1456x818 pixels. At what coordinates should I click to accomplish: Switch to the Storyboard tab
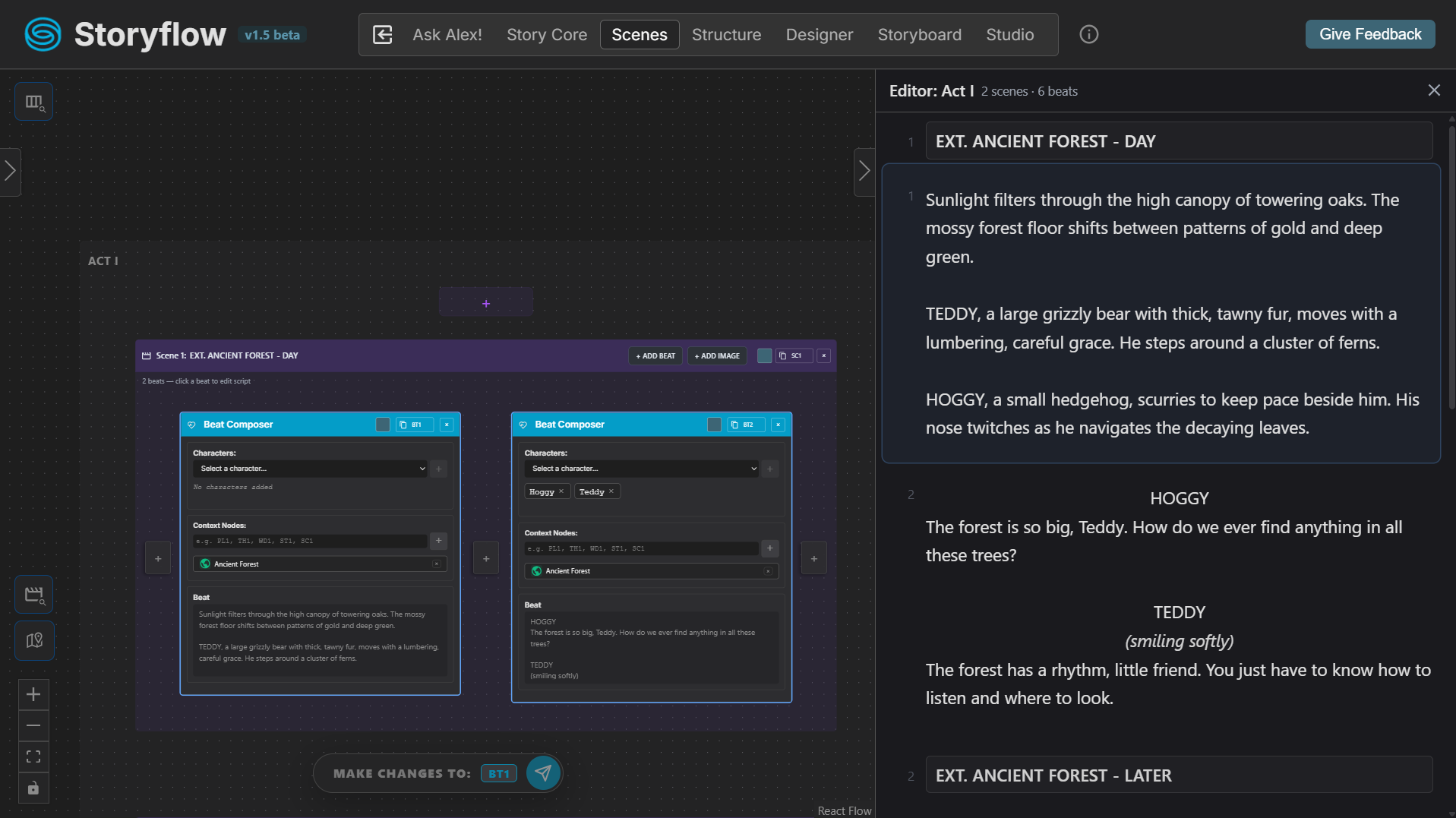click(x=920, y=35)
